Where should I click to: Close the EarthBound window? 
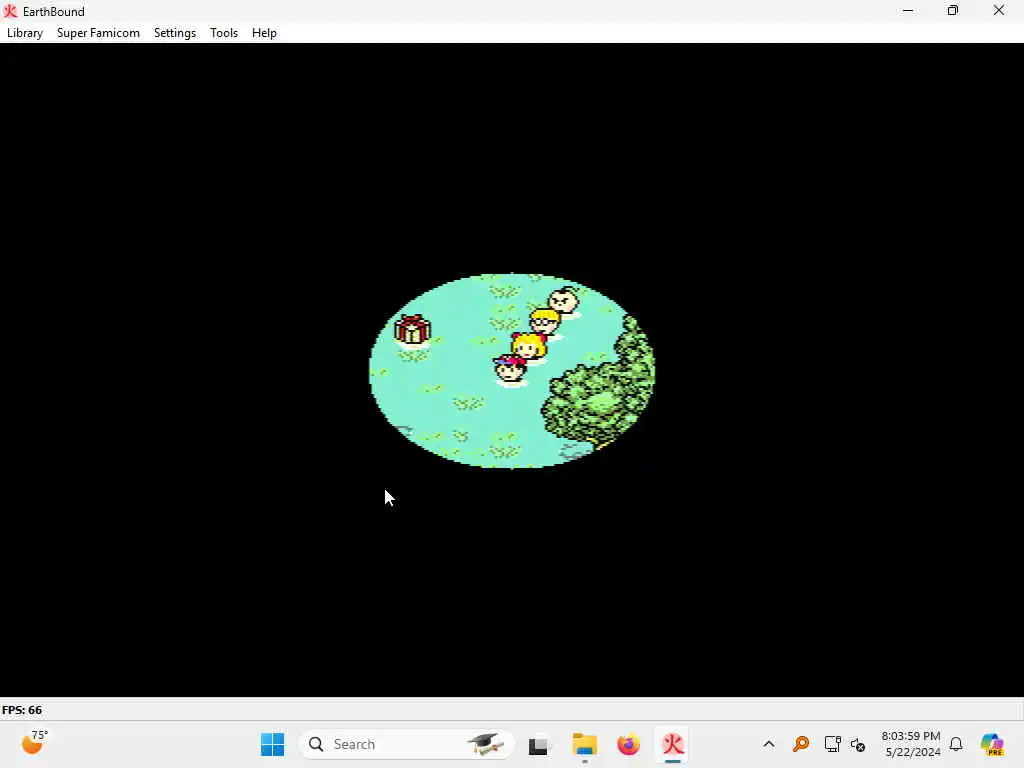[999, 10]
